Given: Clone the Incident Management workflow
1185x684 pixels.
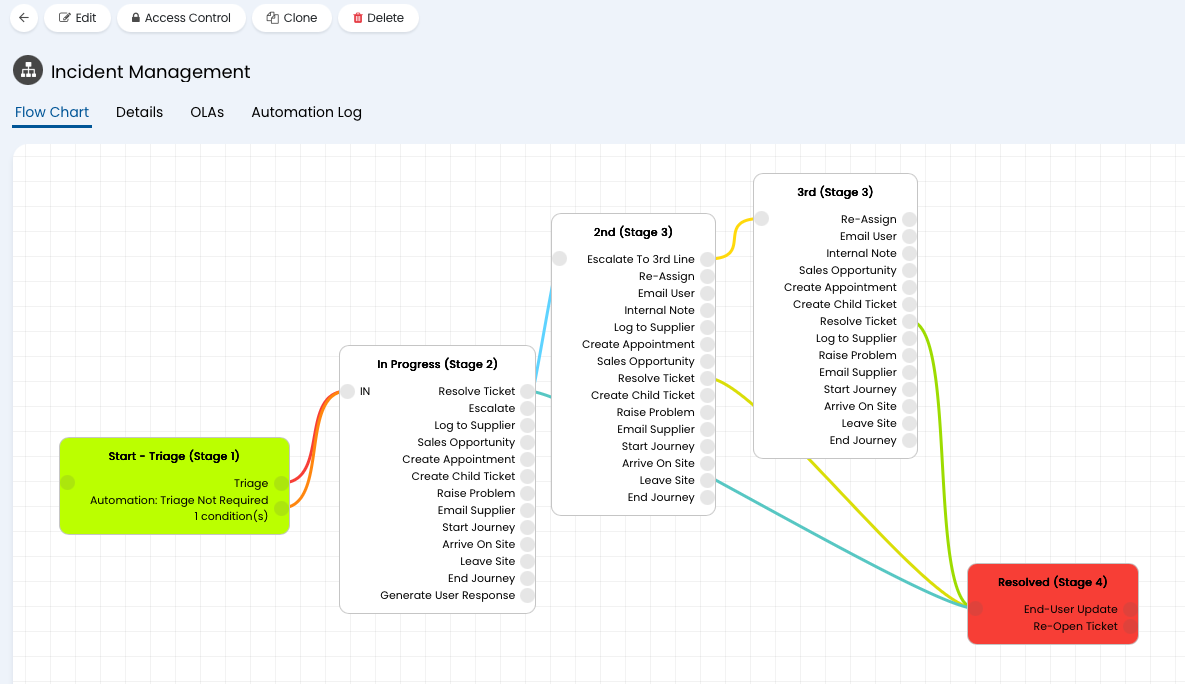Looking at the screenshot, I should 292,18.
